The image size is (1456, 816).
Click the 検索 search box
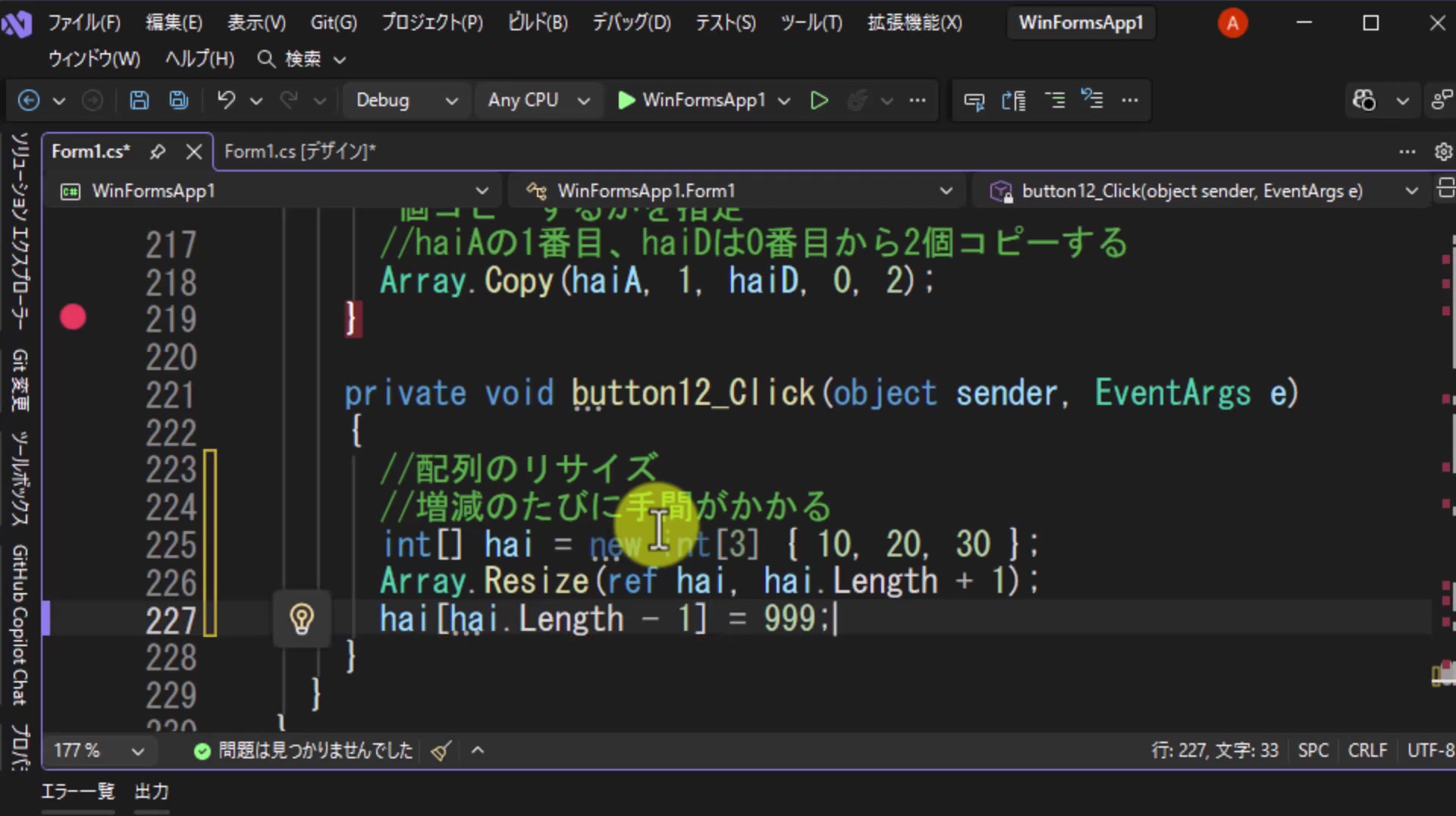pyautogui.click(x=302, y=59)
